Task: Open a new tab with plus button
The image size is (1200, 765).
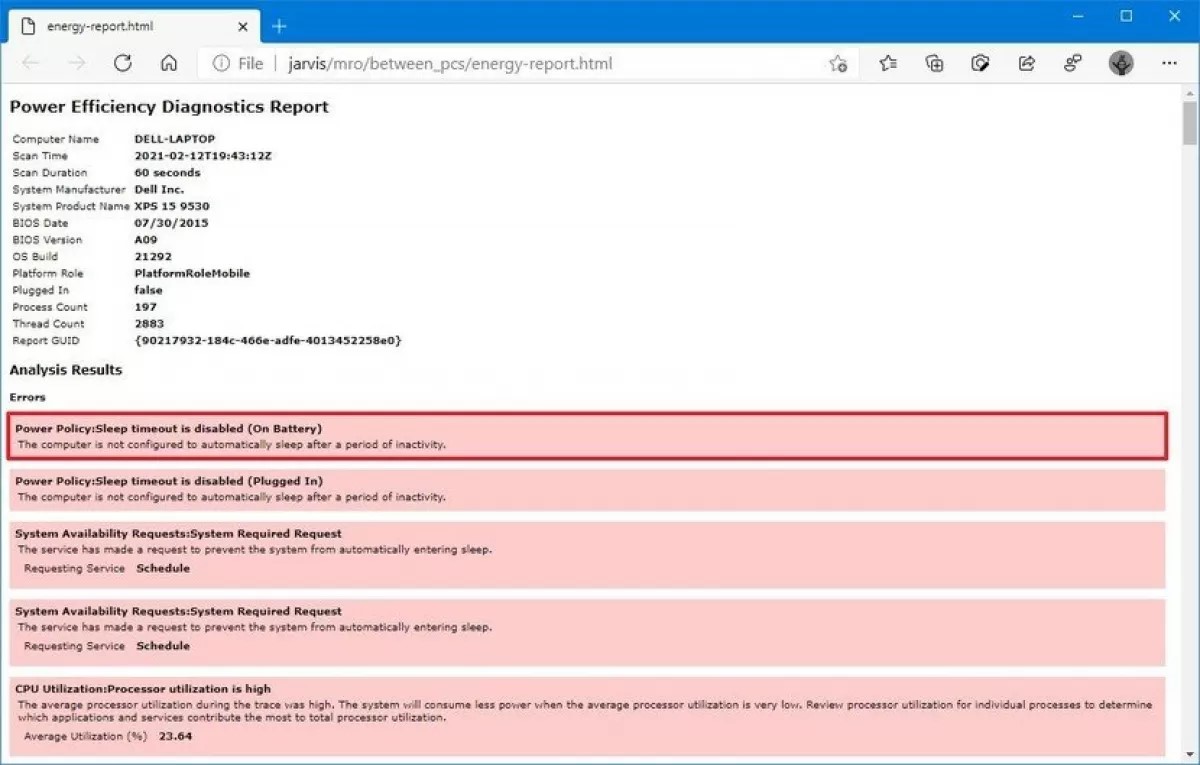Action: click(x=279, y=26)
